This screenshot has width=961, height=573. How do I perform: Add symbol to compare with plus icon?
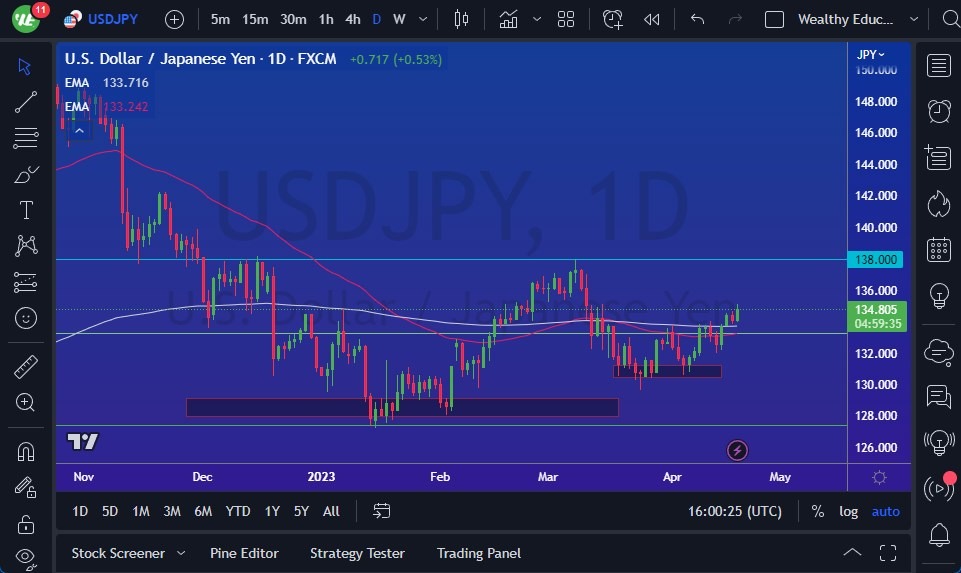174,20
